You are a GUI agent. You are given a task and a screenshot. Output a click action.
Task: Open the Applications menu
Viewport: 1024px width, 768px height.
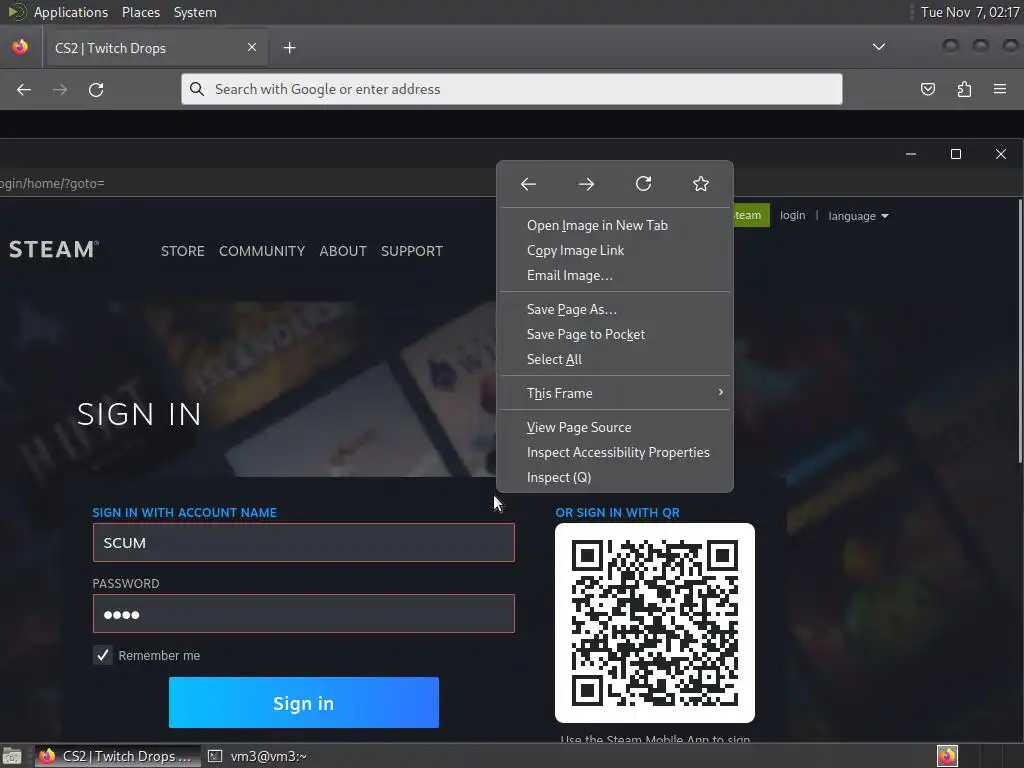(71, 12)
